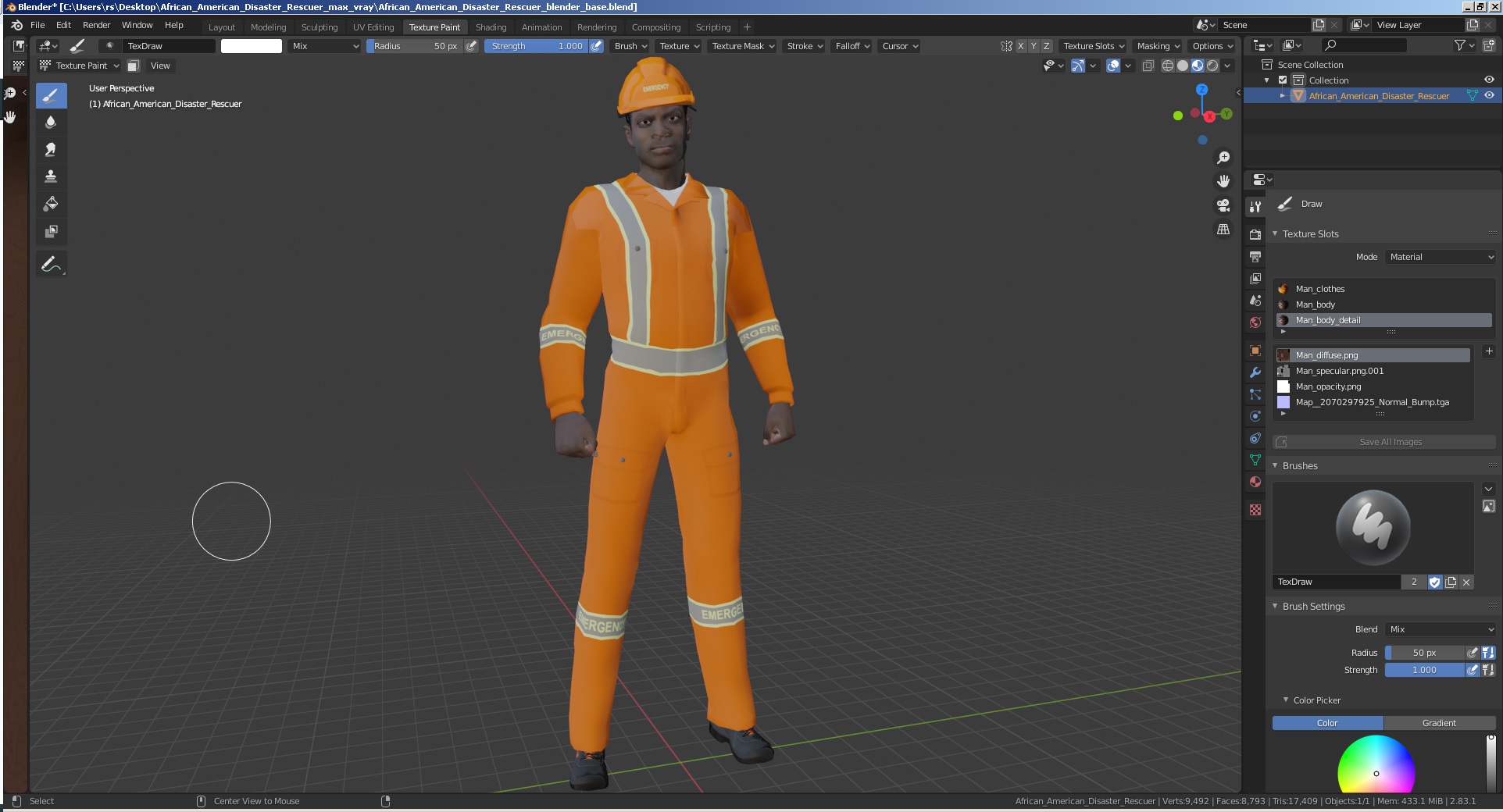Select the Gradient color mode button
Image resolution: width=1503 pixels, height=812 pixels.
[1439, 723]
